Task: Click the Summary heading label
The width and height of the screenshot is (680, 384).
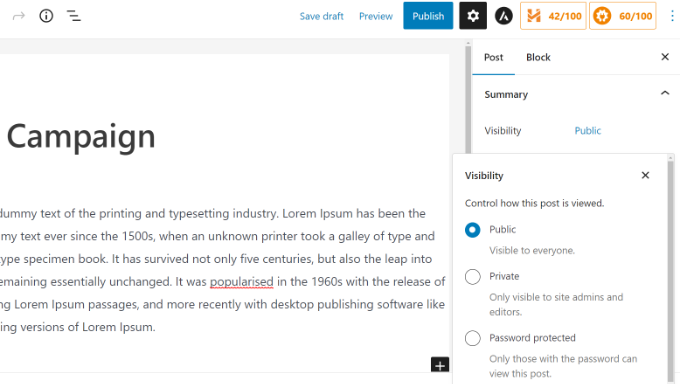Action: [506, 95]
